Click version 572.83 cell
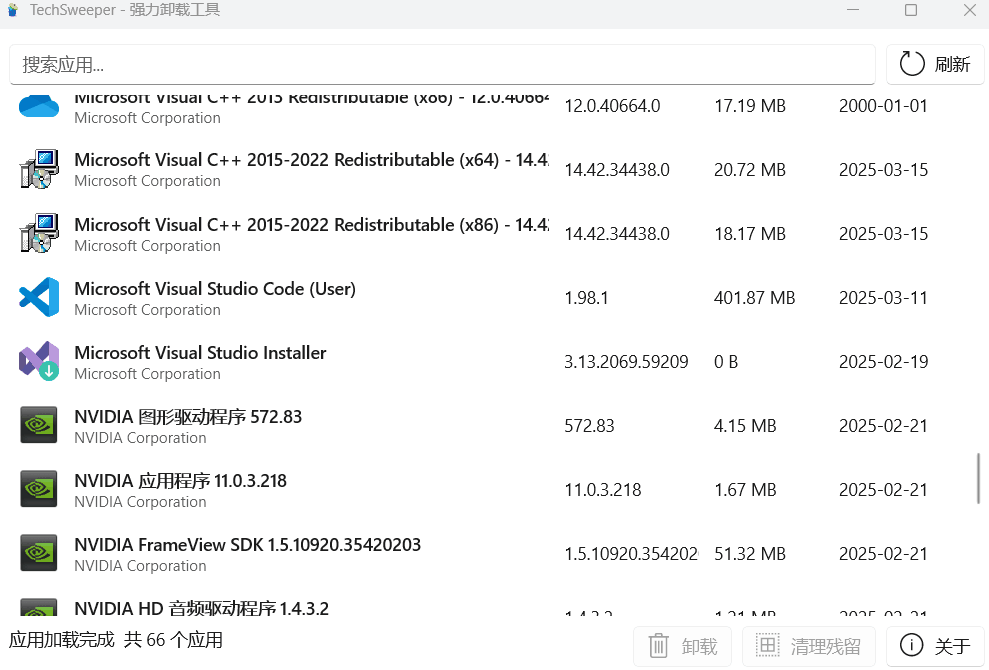 point(589,426)
